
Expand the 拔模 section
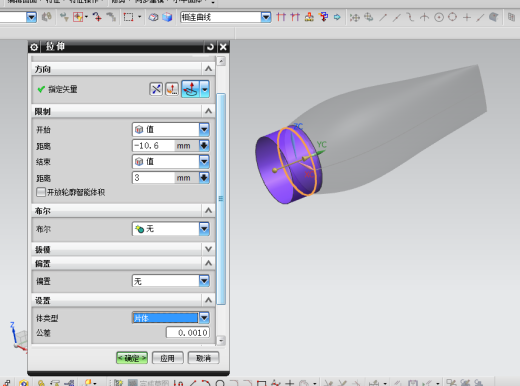pos(208,249)
